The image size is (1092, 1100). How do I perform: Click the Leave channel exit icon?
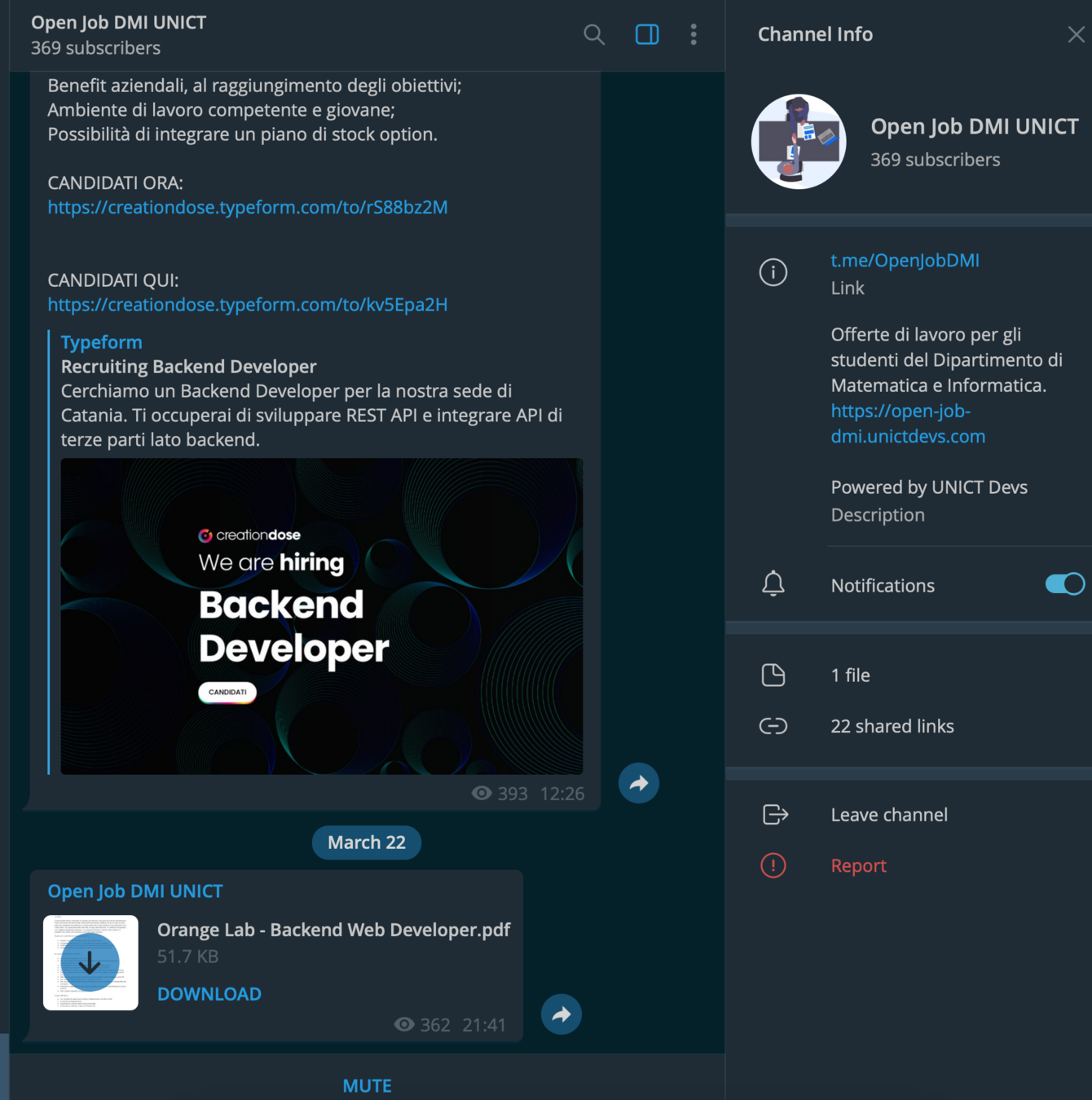775,814
